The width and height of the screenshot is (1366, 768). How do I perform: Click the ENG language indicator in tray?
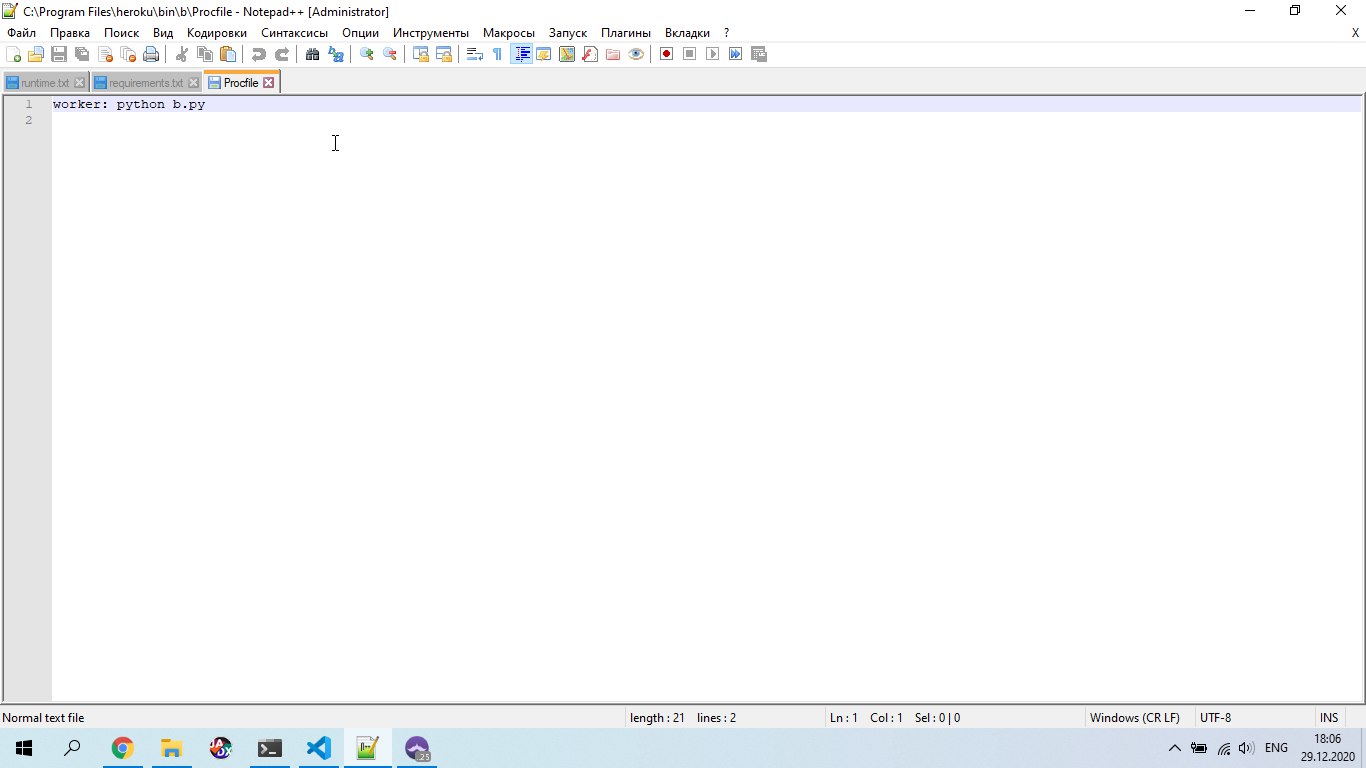[x=1276, y=748]
